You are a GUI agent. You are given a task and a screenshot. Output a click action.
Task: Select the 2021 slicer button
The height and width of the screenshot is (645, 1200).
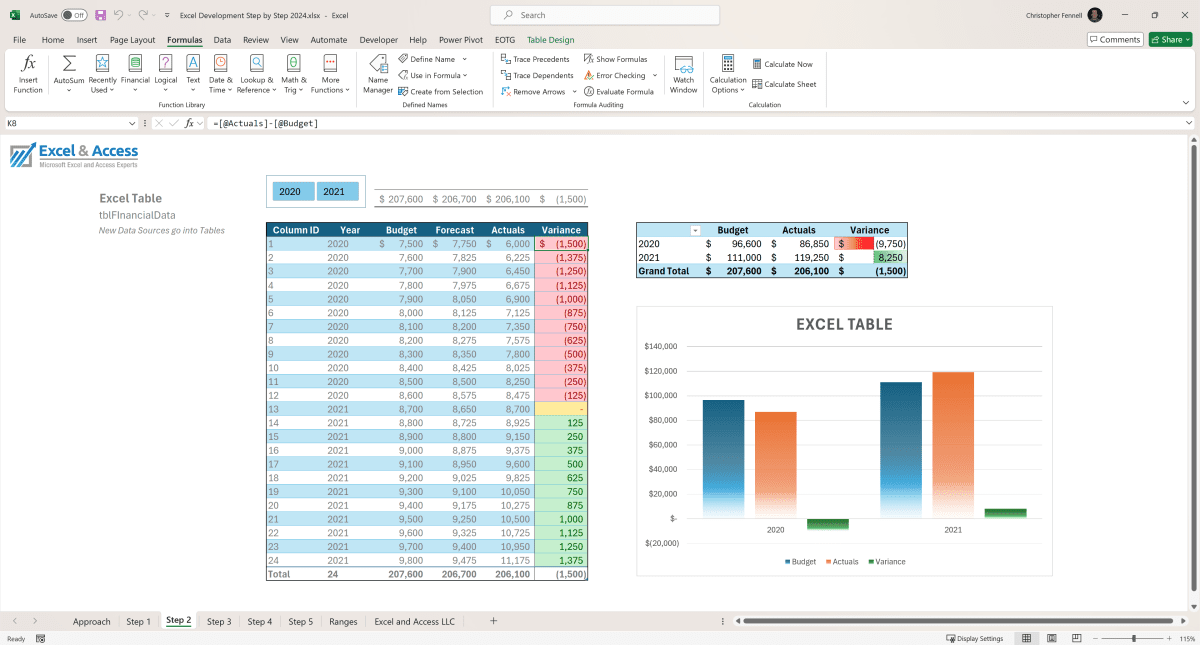pyautogui.click(x=337, y=191)
